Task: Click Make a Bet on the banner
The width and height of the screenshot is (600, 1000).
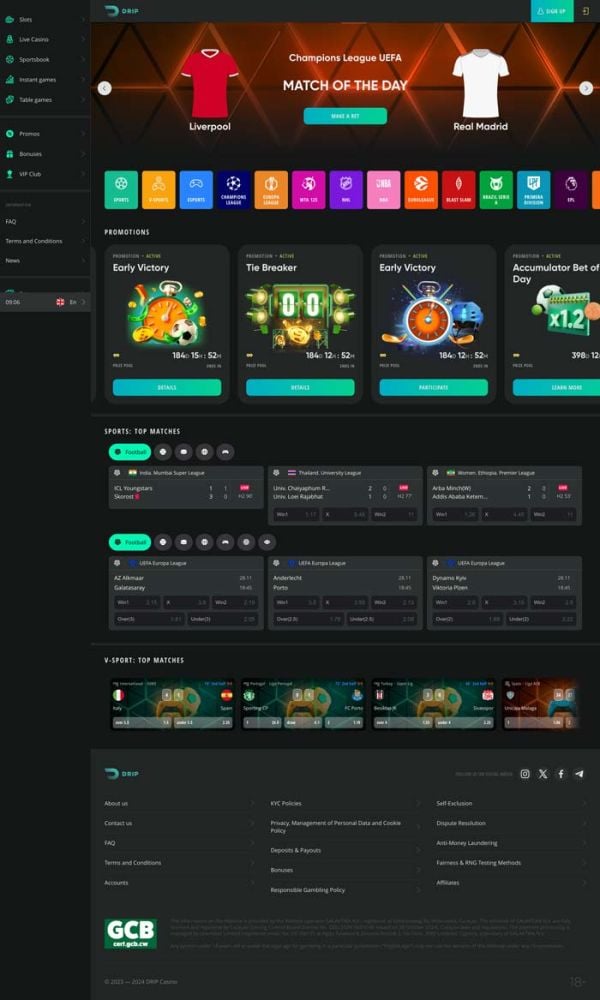Action: click(345, 116)
